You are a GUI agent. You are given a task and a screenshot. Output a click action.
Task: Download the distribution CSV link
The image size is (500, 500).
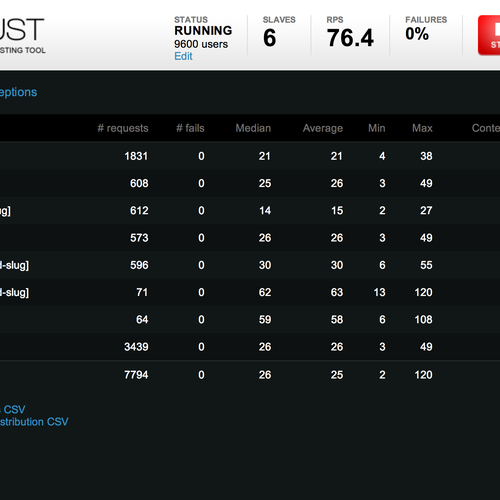coord(34,422)
